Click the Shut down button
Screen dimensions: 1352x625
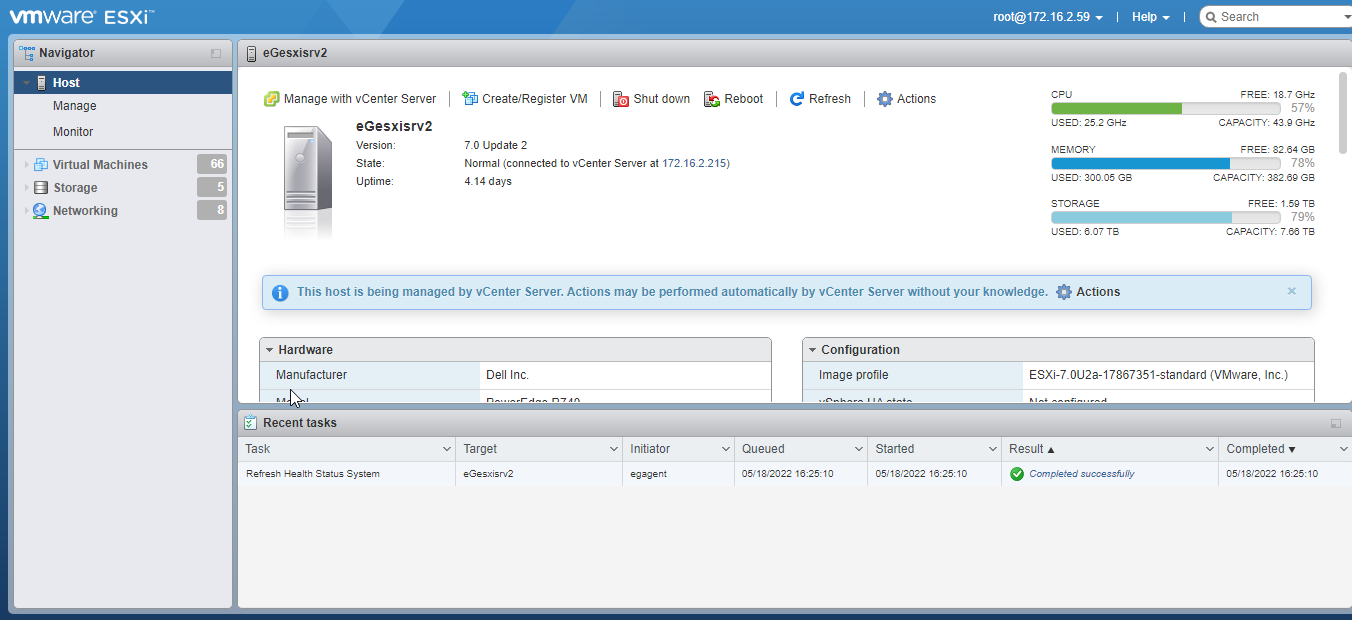[x=652, y=99]
